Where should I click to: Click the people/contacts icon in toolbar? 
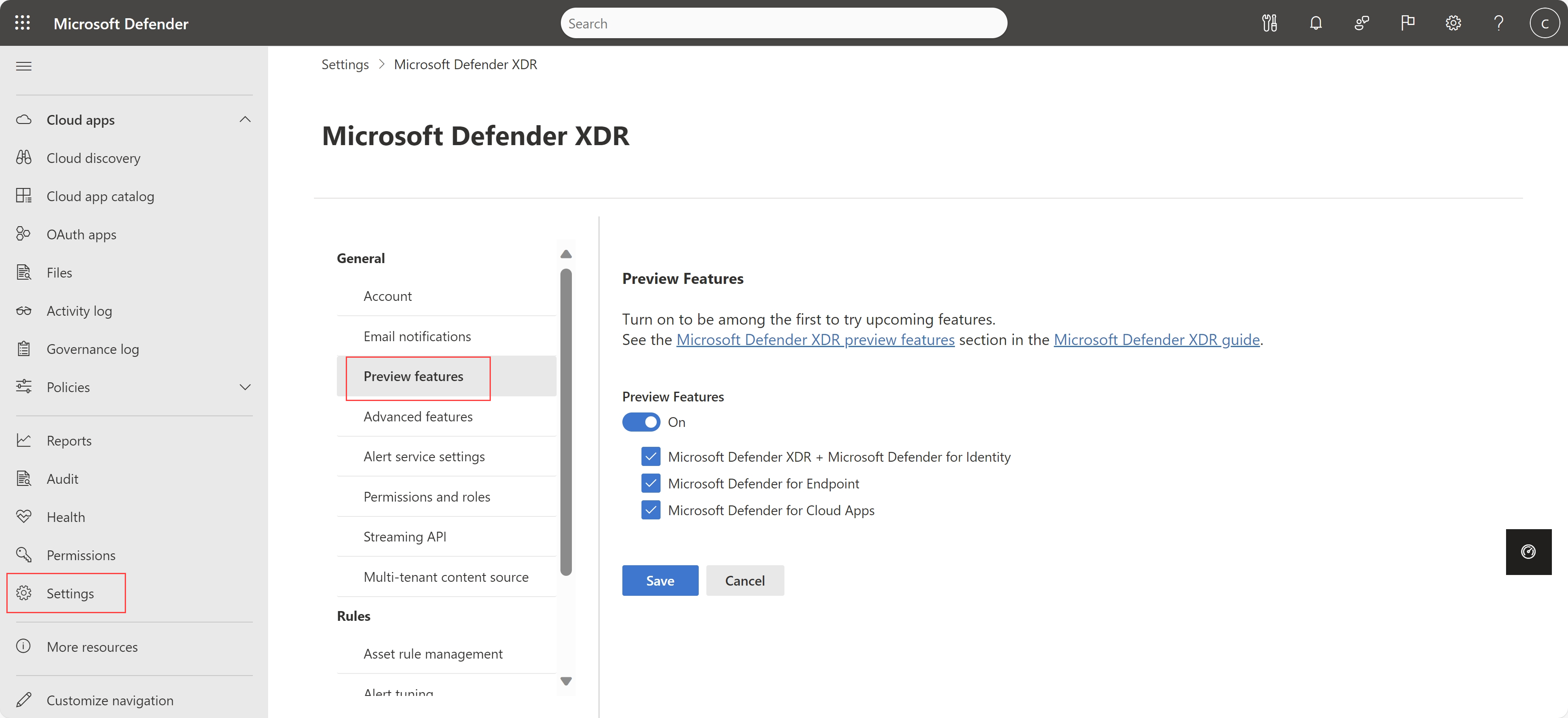tap(1362, 23)
